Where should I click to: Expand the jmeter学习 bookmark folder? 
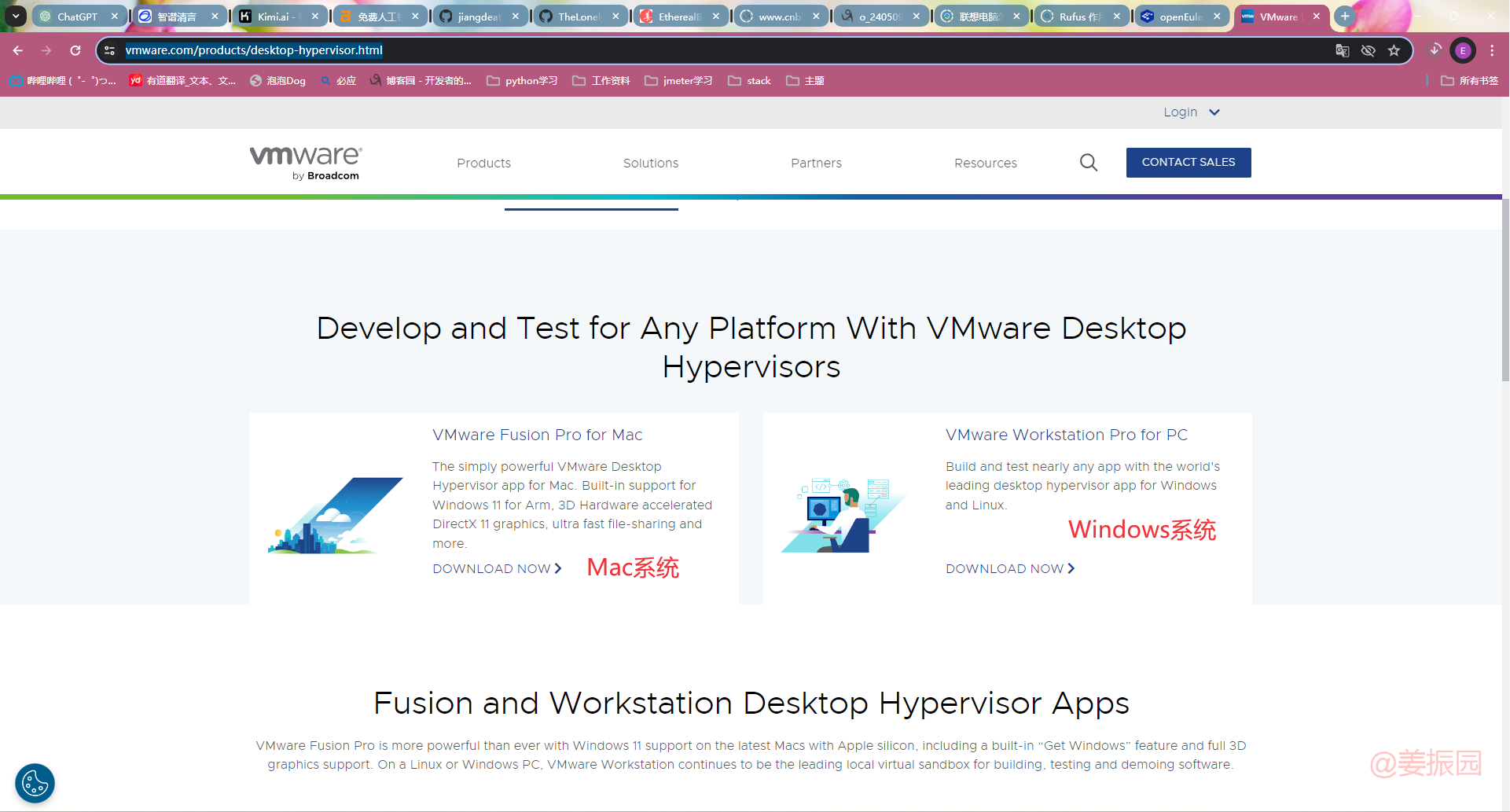point(678,81)
